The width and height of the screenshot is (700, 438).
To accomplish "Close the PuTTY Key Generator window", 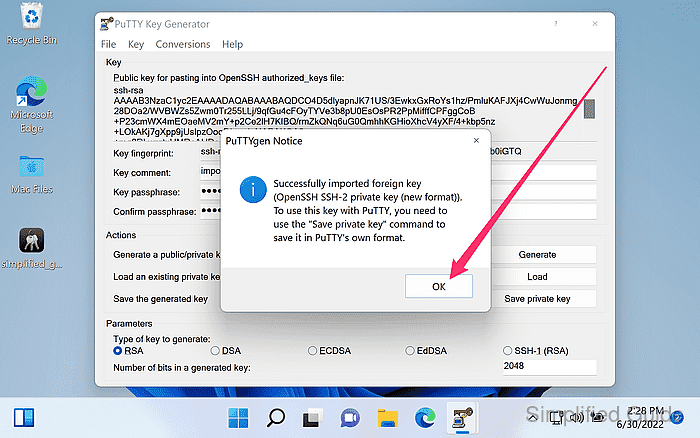I will coord(595,24).
